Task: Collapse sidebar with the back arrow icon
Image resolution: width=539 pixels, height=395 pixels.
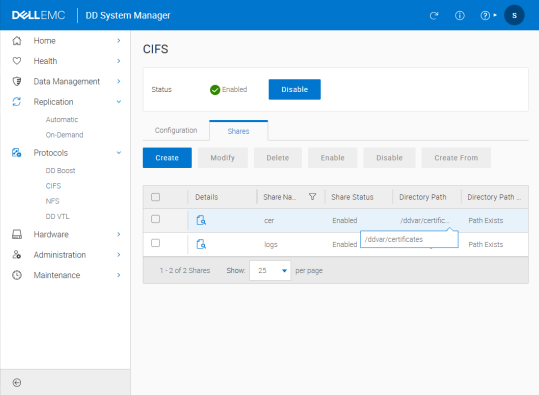Action: (x=17, y=383)
